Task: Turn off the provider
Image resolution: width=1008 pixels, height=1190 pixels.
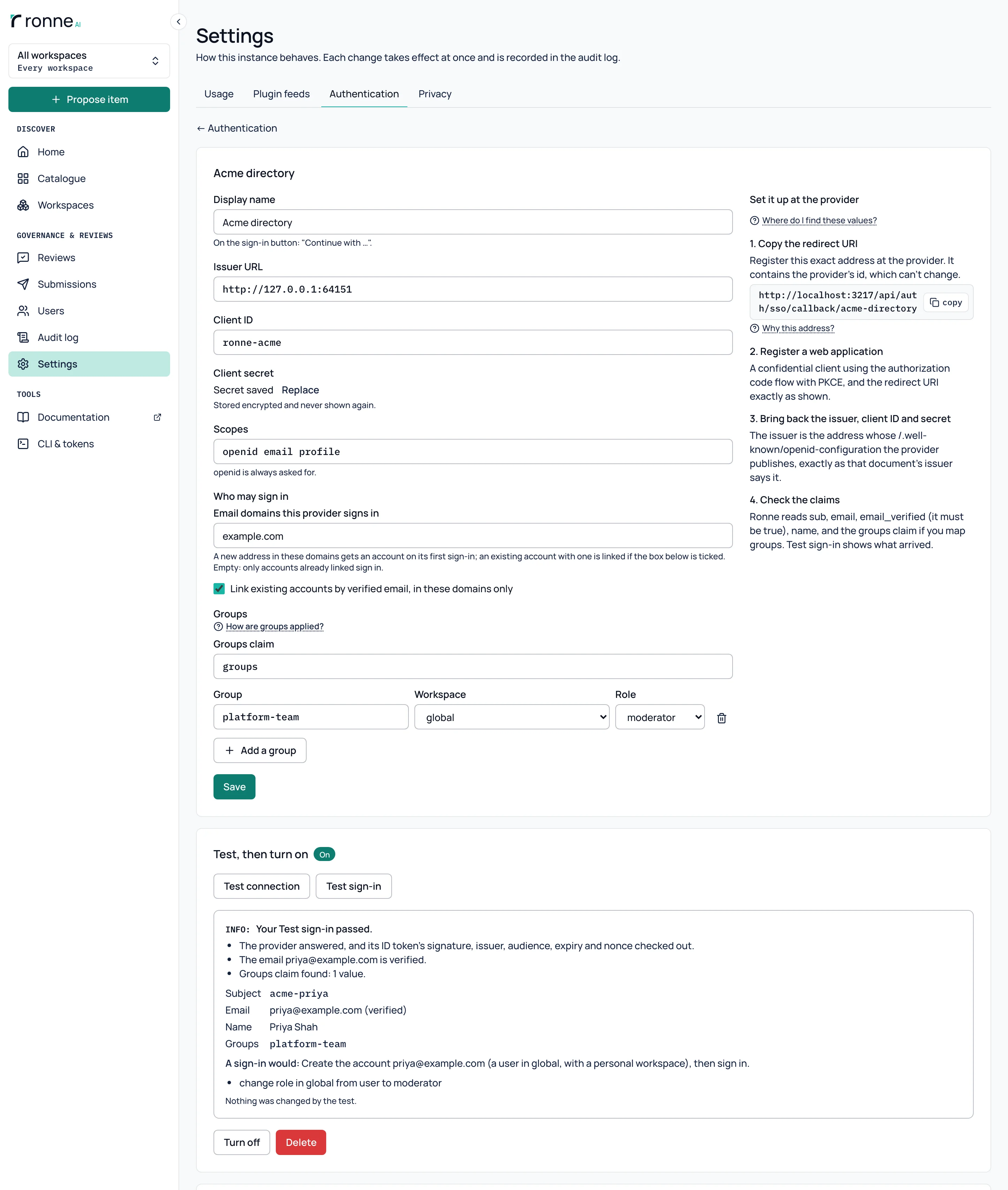Action: tap(242, 1142)
